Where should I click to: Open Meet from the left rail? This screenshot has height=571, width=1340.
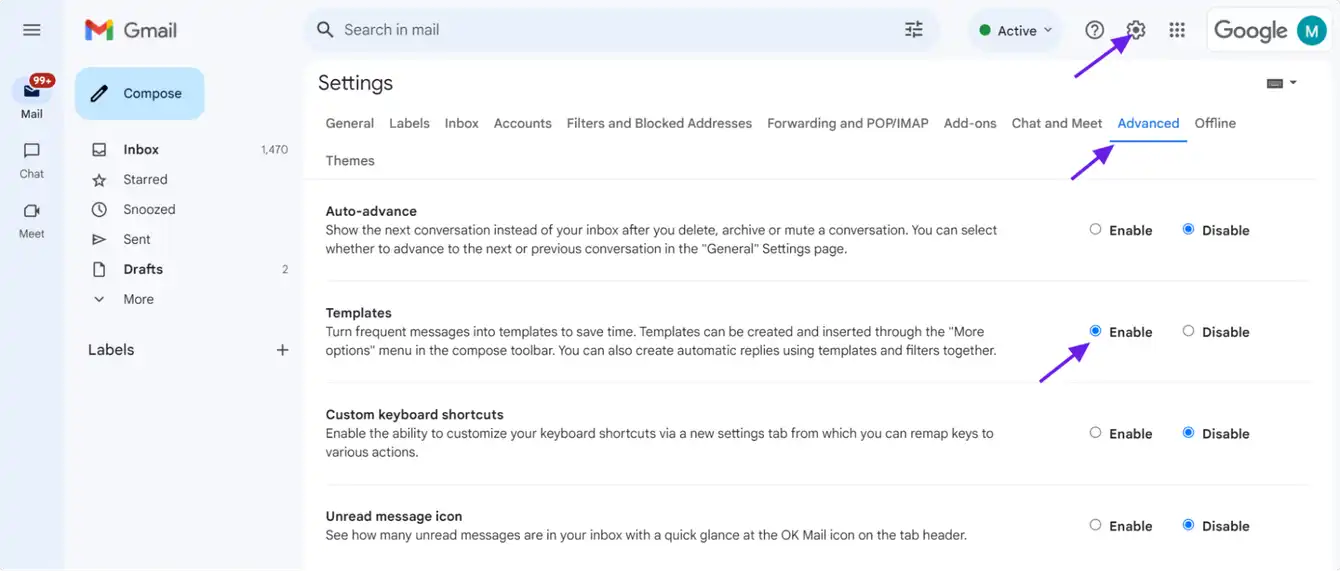click(32, 220)
